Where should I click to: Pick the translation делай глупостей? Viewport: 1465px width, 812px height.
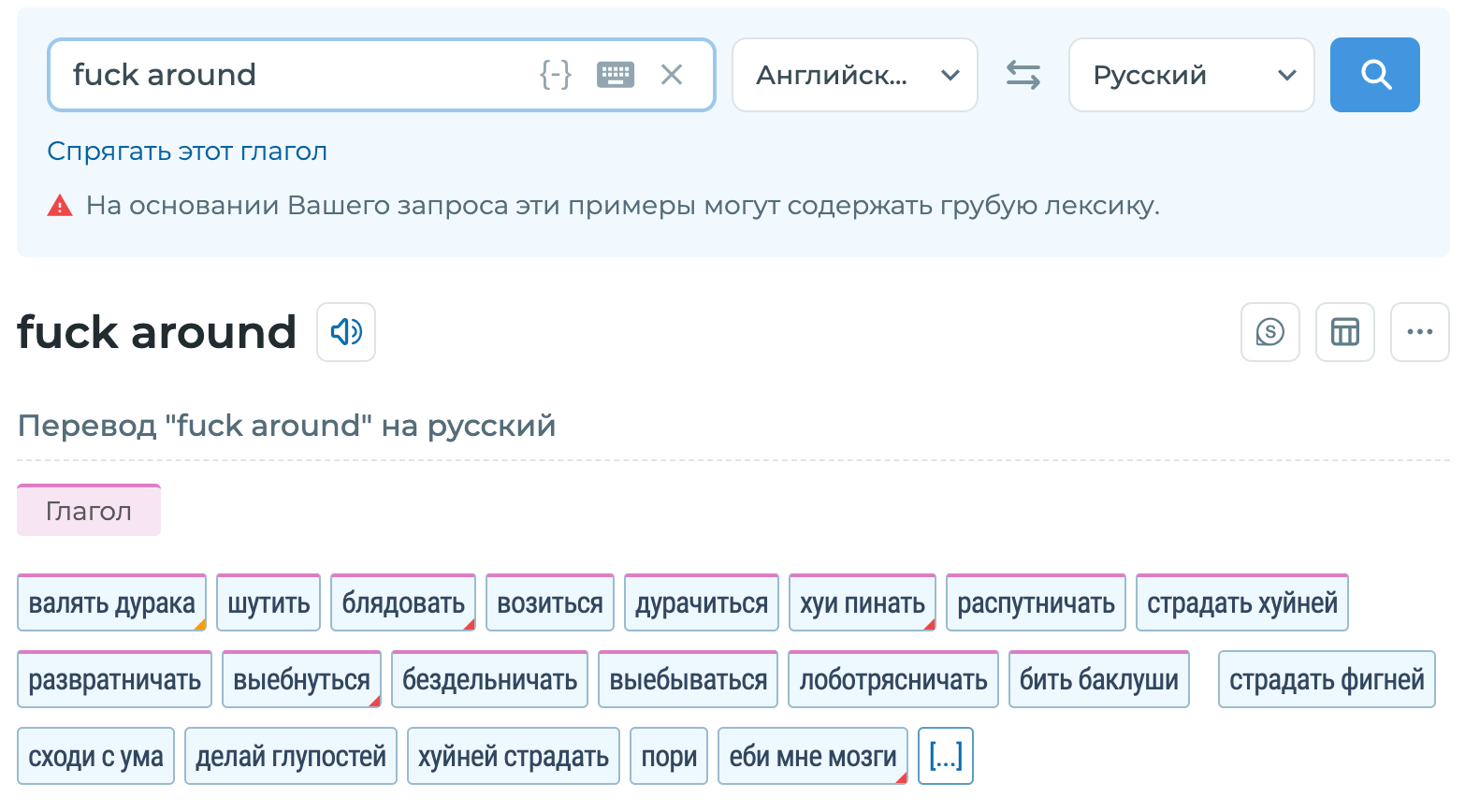tap(291, 756)
